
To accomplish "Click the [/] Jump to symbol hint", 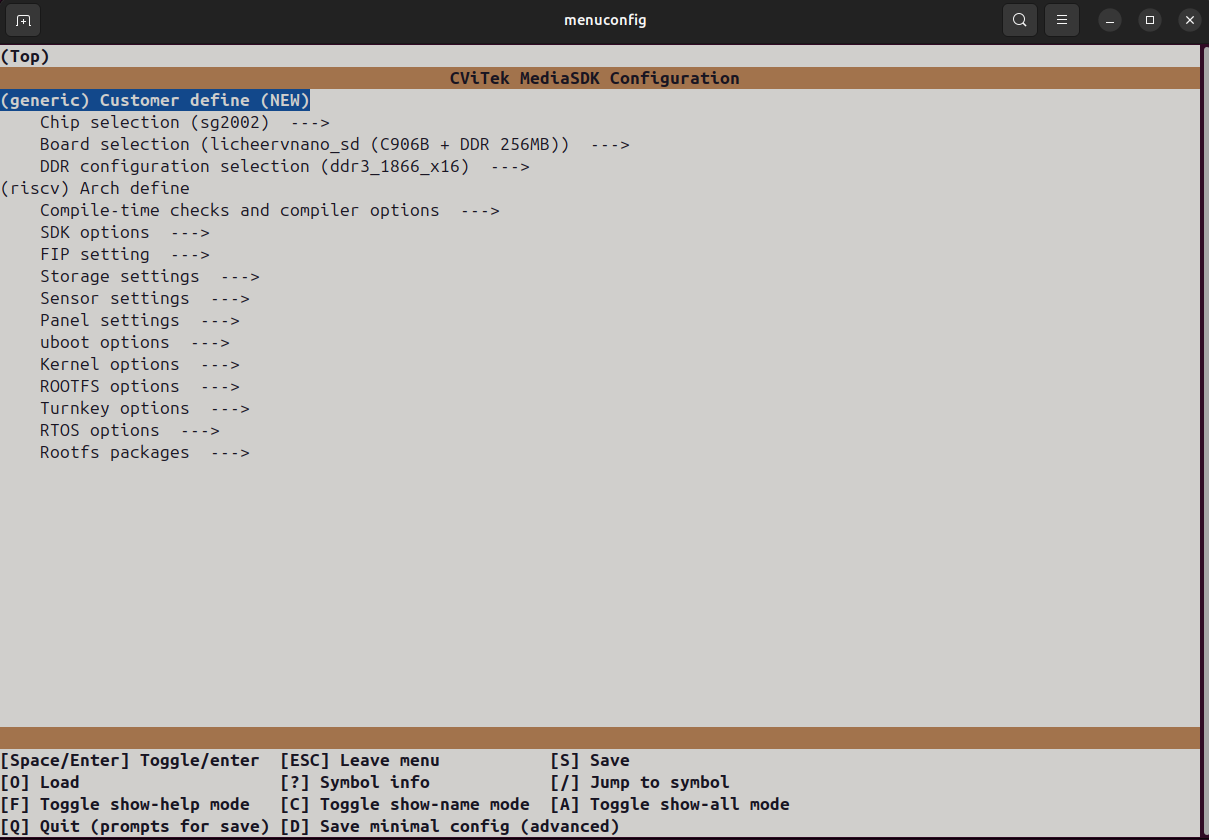I will 640,782.
